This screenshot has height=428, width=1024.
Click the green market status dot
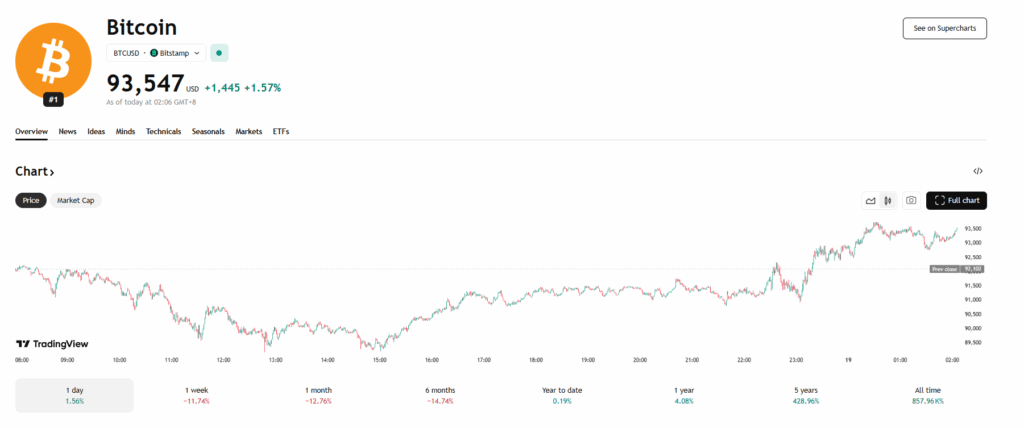pyautogui.click(x=219, y=52)
